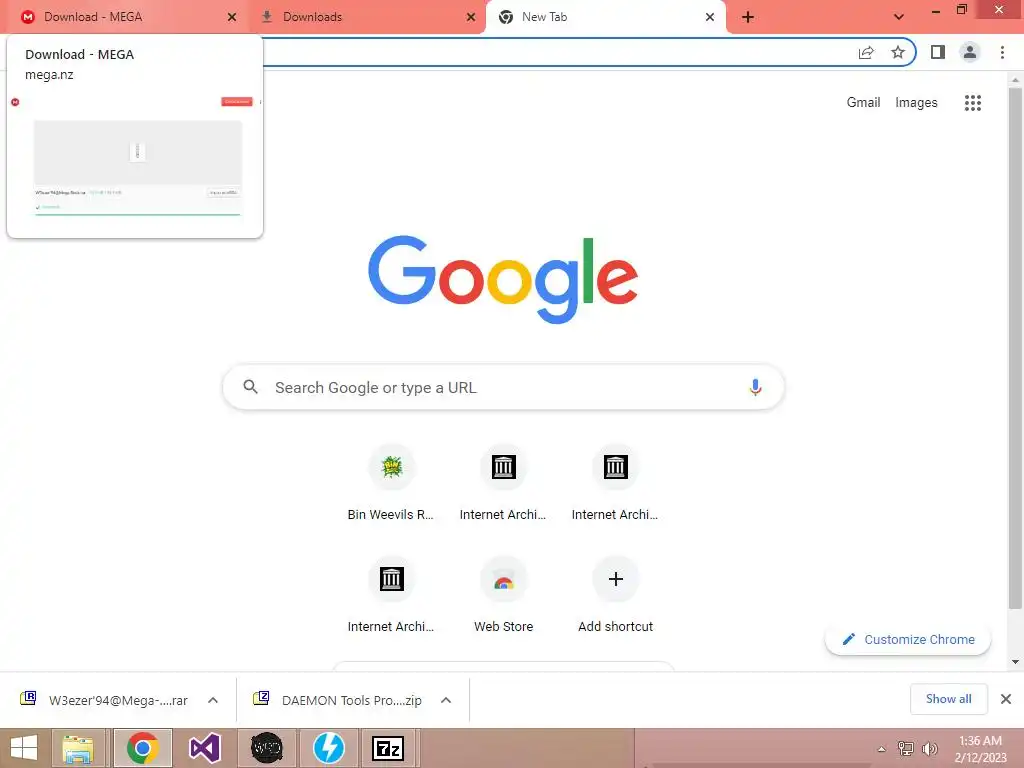
Task: Click Chrome taskbar icon
Action: tap(143, 748)
